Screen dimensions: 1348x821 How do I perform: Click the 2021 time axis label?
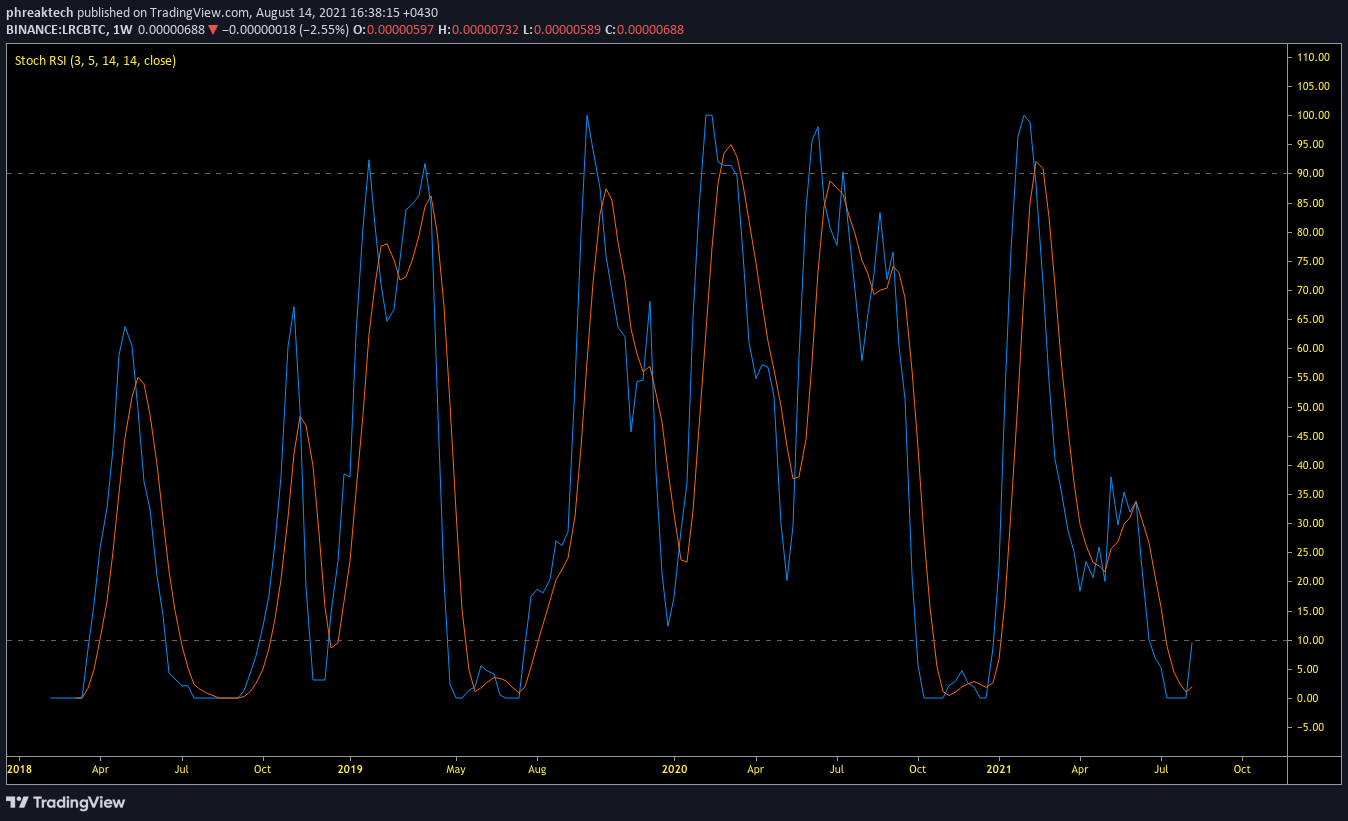(x=1000, y=770)
